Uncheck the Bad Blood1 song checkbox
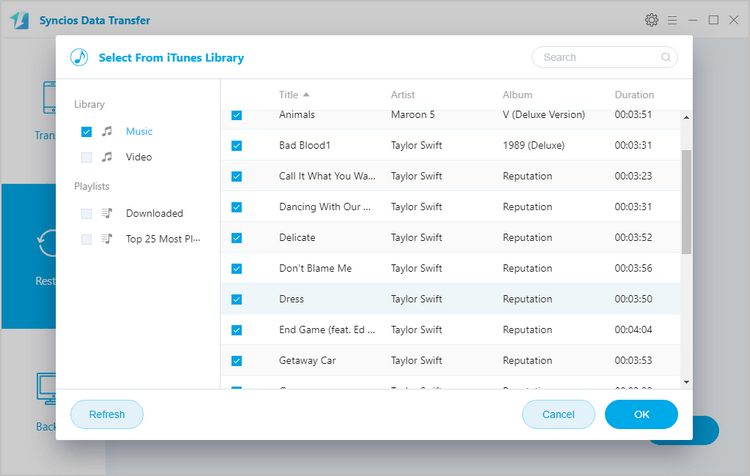Image resolution: width=750 pixels, height=476 pixels. click(x=236, y=146)
